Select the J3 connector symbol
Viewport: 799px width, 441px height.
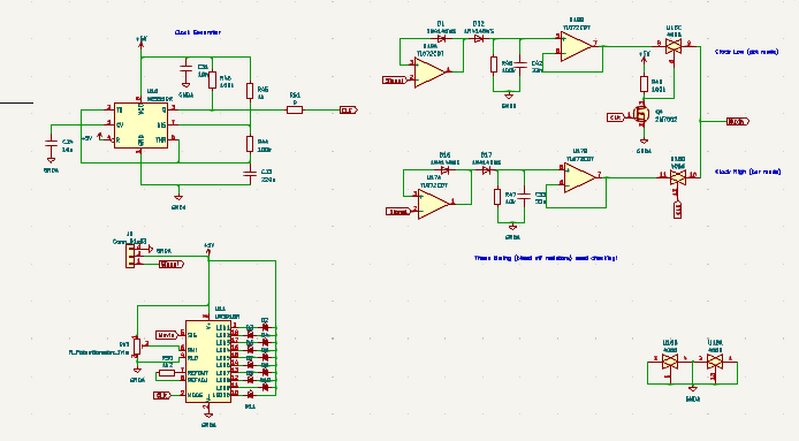click(131, 256)
